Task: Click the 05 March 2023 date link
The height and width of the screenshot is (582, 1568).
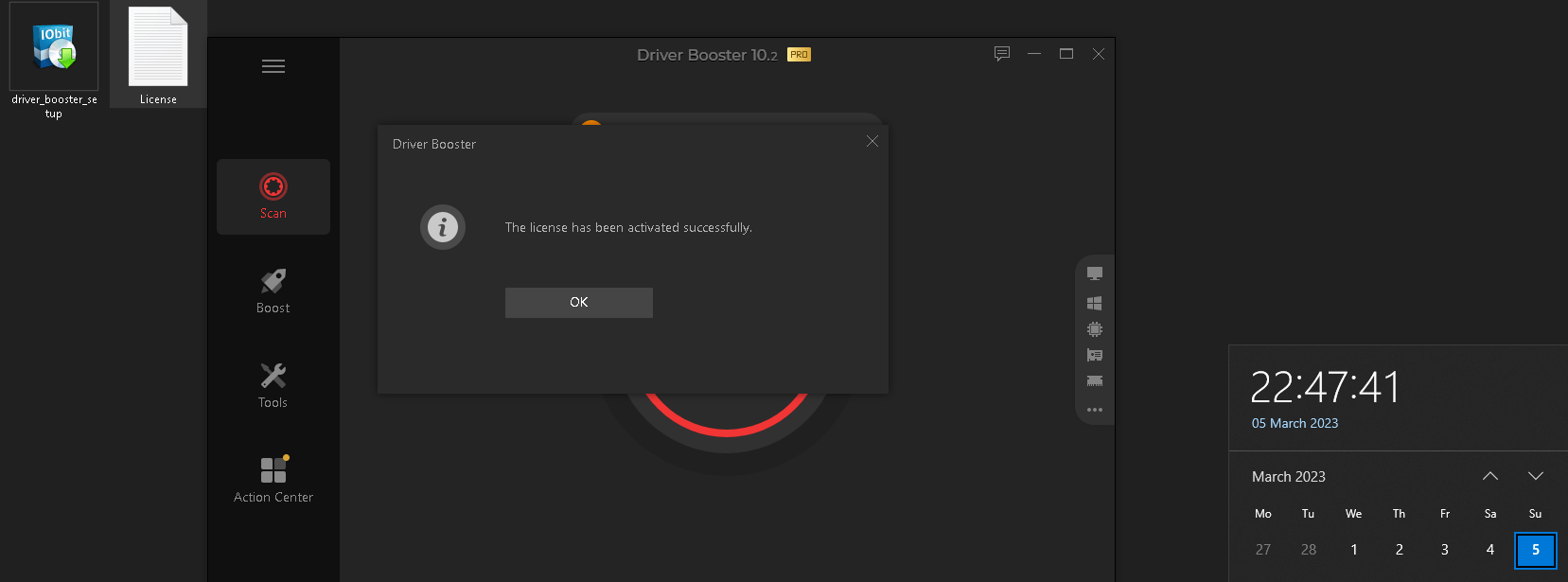Action: [x=1295, y=423]
